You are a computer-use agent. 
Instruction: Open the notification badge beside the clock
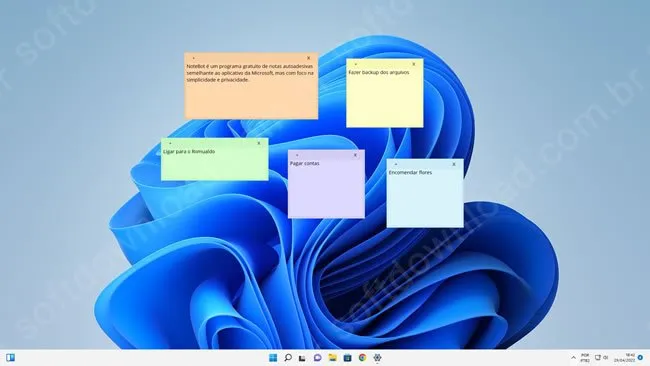click(640, 358)
